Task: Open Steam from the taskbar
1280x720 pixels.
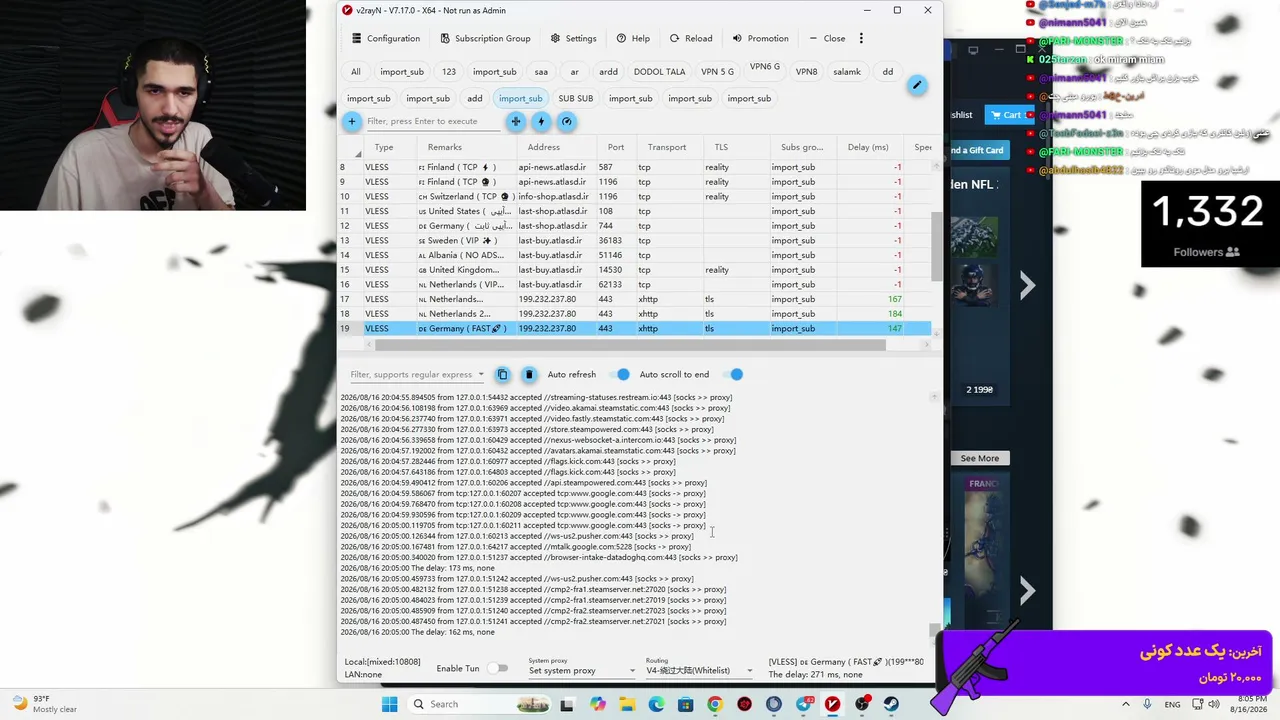Action: (890, 704)
